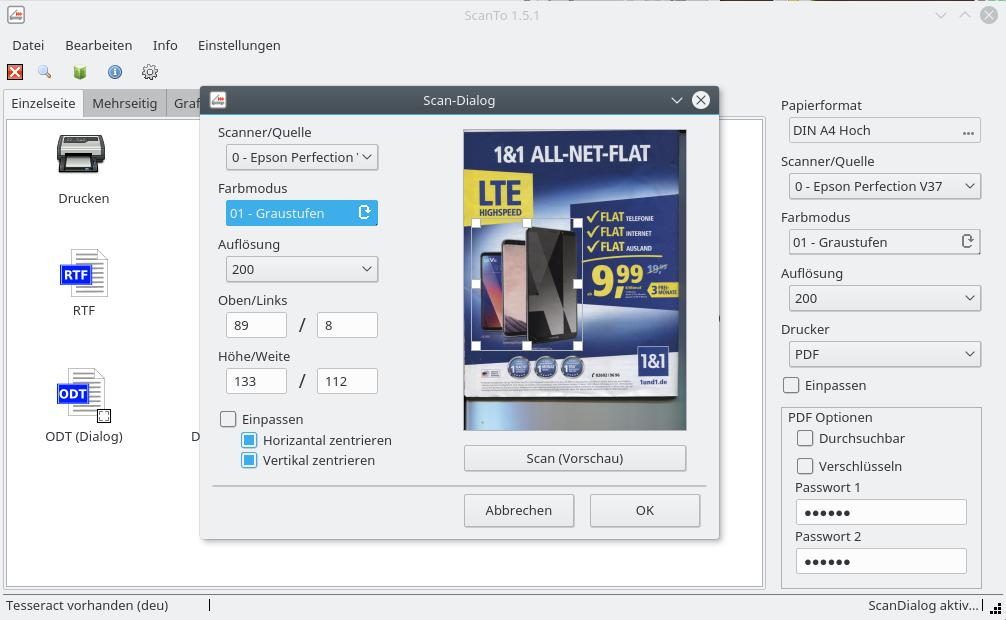Screen dimensions: 1006x620
Task: Click the scan preview image of 1&1 flyer
Action: coord(575,280)
